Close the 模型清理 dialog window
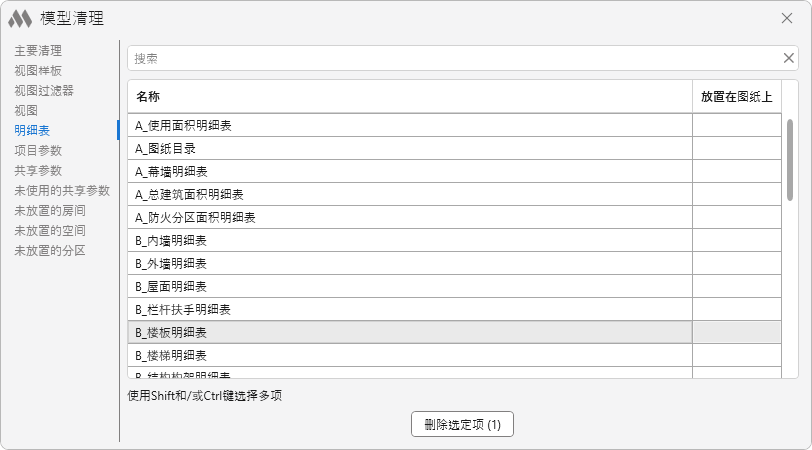 coord(788,18)
